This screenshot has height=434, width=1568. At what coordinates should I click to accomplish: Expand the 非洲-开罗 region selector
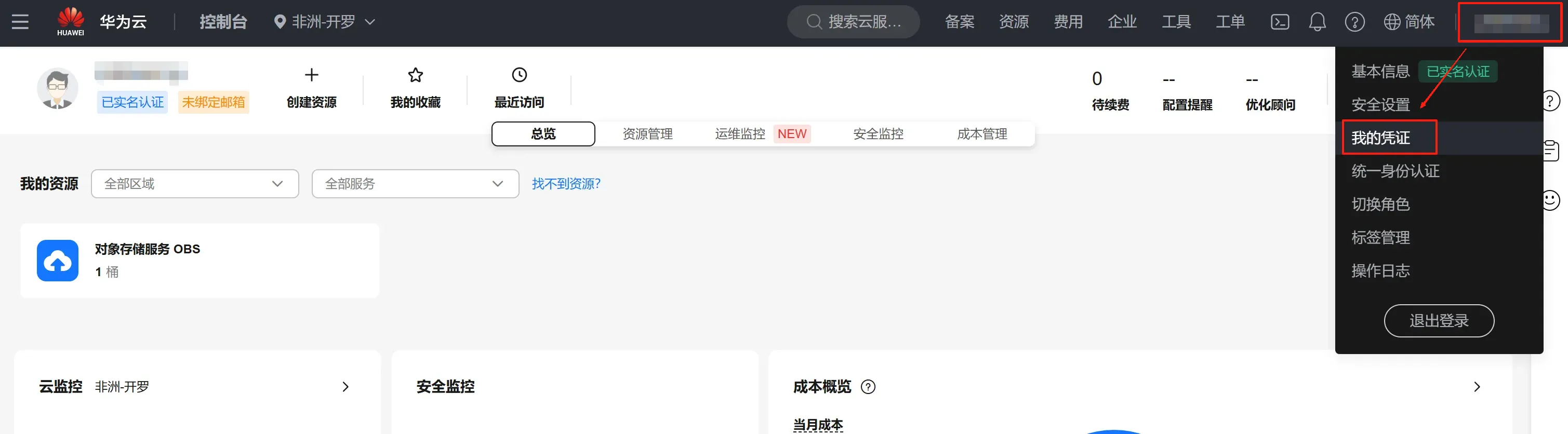[324, 22]
